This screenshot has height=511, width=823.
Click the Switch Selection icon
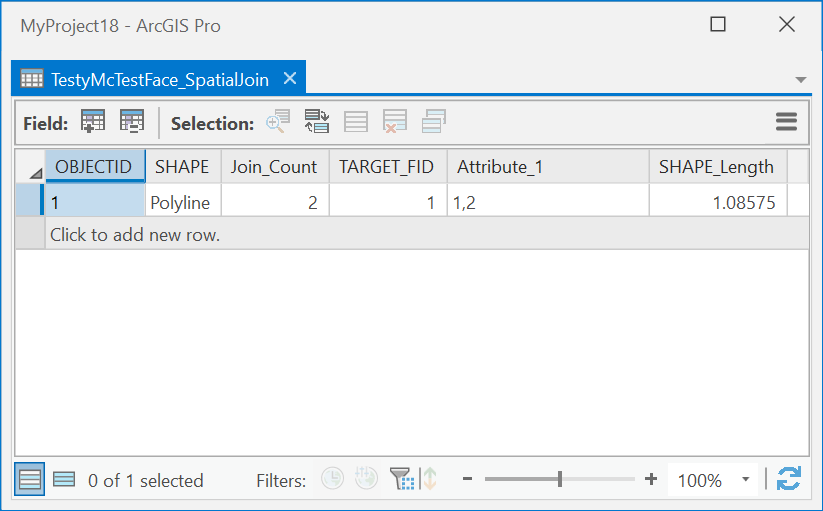[x=317, y=122]
